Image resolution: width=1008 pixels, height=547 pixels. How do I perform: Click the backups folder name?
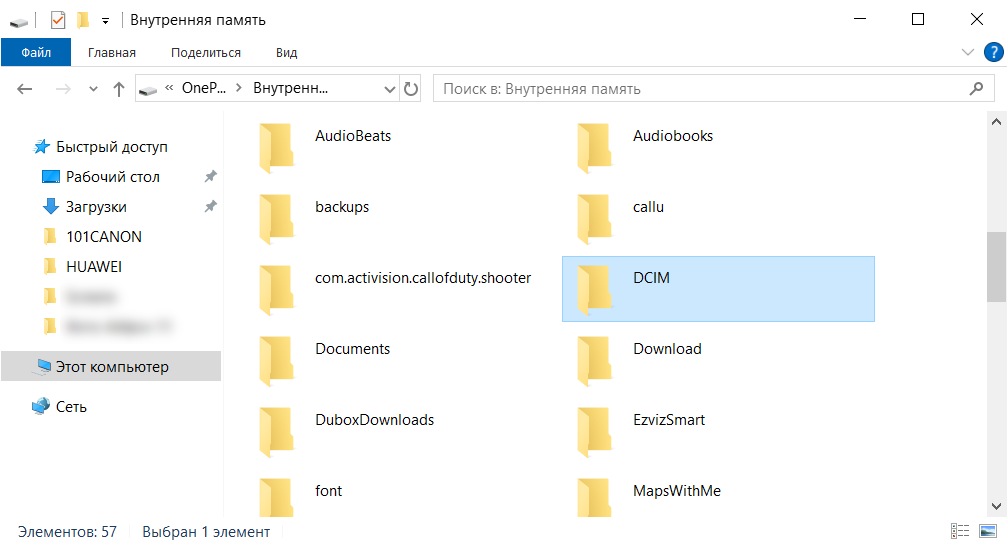(x=342, y=207)
